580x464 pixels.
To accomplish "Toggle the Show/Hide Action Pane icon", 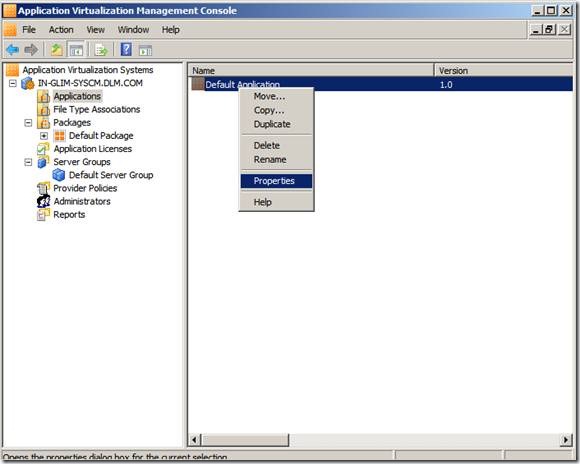I will coord(145,50).
